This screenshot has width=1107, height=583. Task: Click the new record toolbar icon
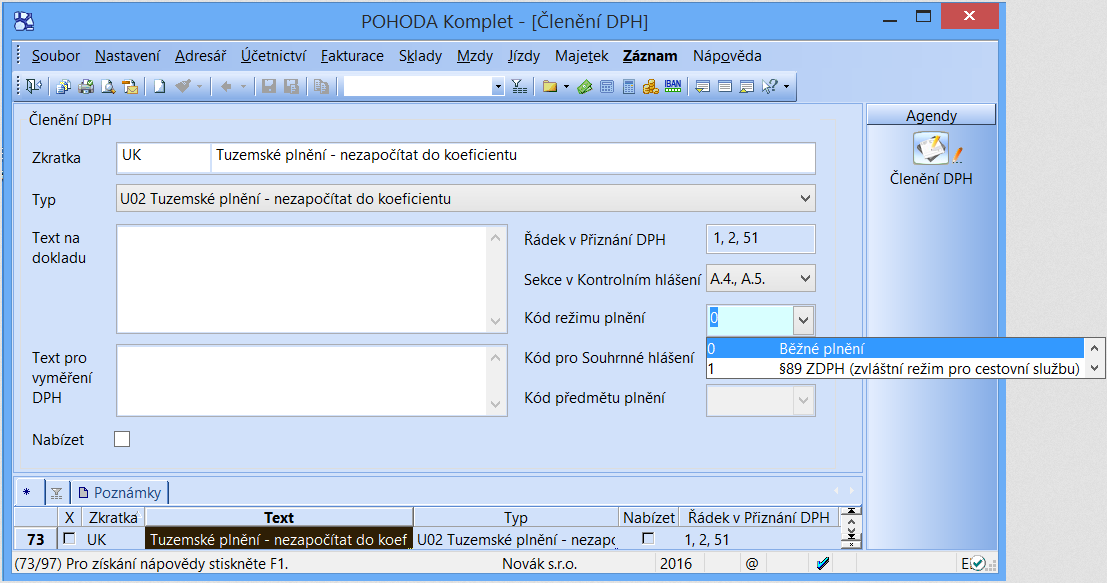point(159,87)
